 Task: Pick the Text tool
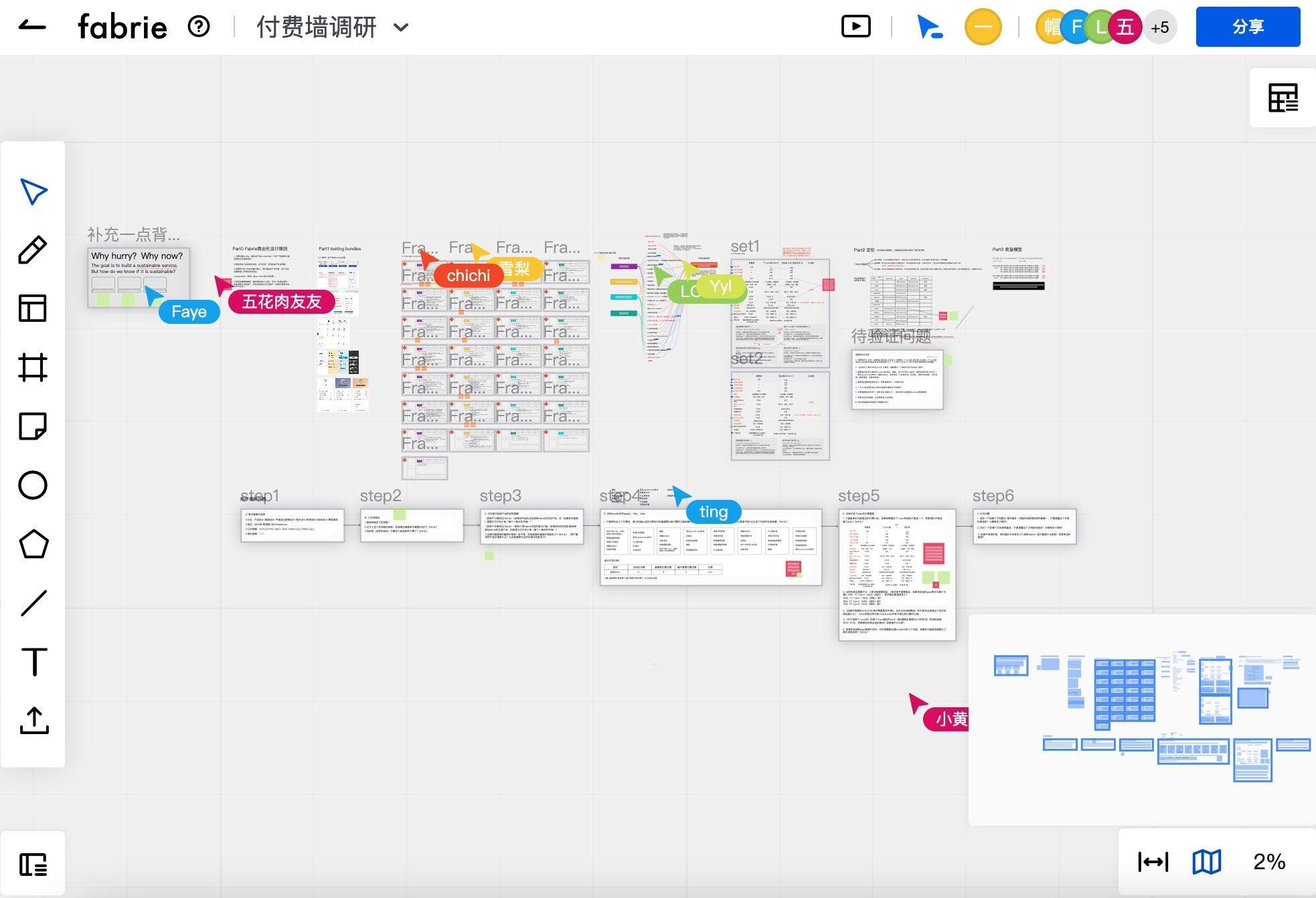tap(33, 662)
